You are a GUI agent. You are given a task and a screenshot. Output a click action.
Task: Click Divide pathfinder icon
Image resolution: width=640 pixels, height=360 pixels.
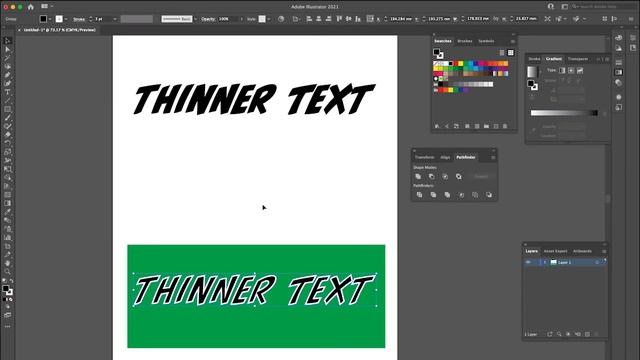click(419, 195)
